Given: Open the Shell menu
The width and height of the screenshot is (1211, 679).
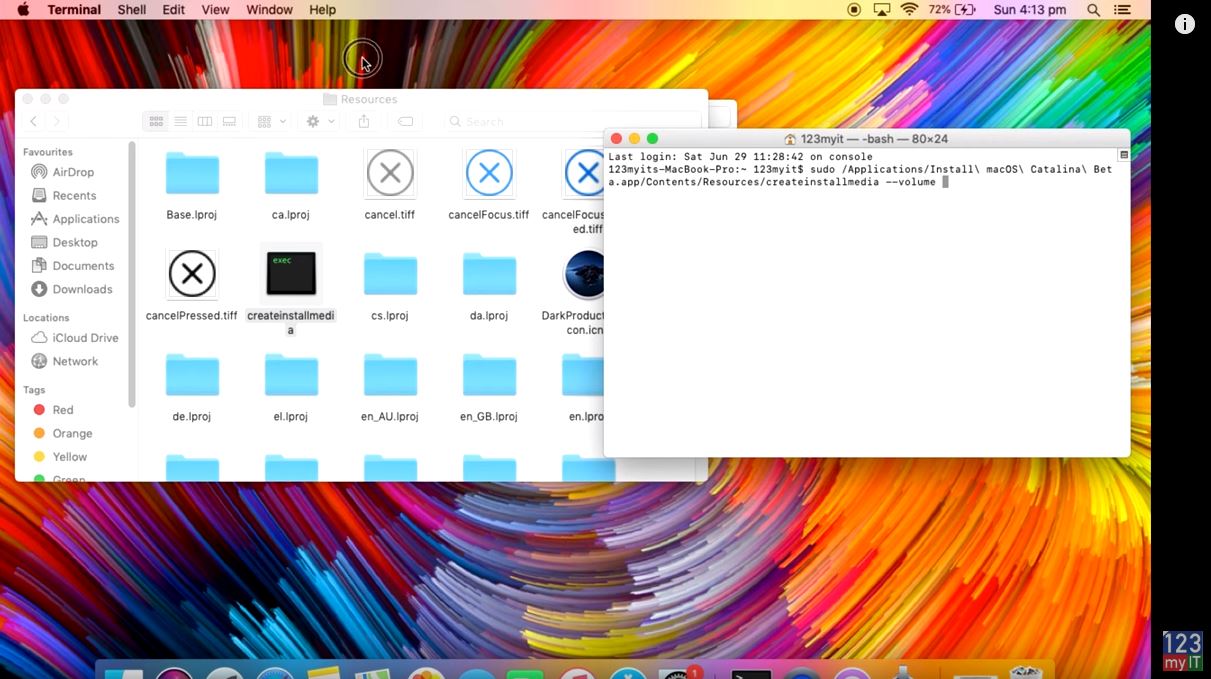Looking at the screenshot, I should [x=132, y=10].
